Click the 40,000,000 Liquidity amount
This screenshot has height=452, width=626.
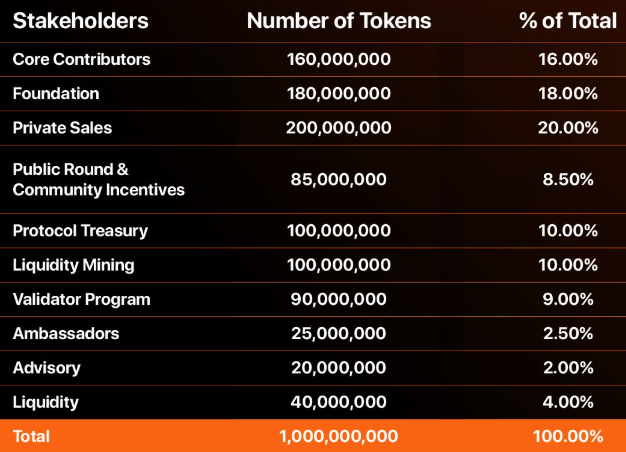tap(339, 402)
